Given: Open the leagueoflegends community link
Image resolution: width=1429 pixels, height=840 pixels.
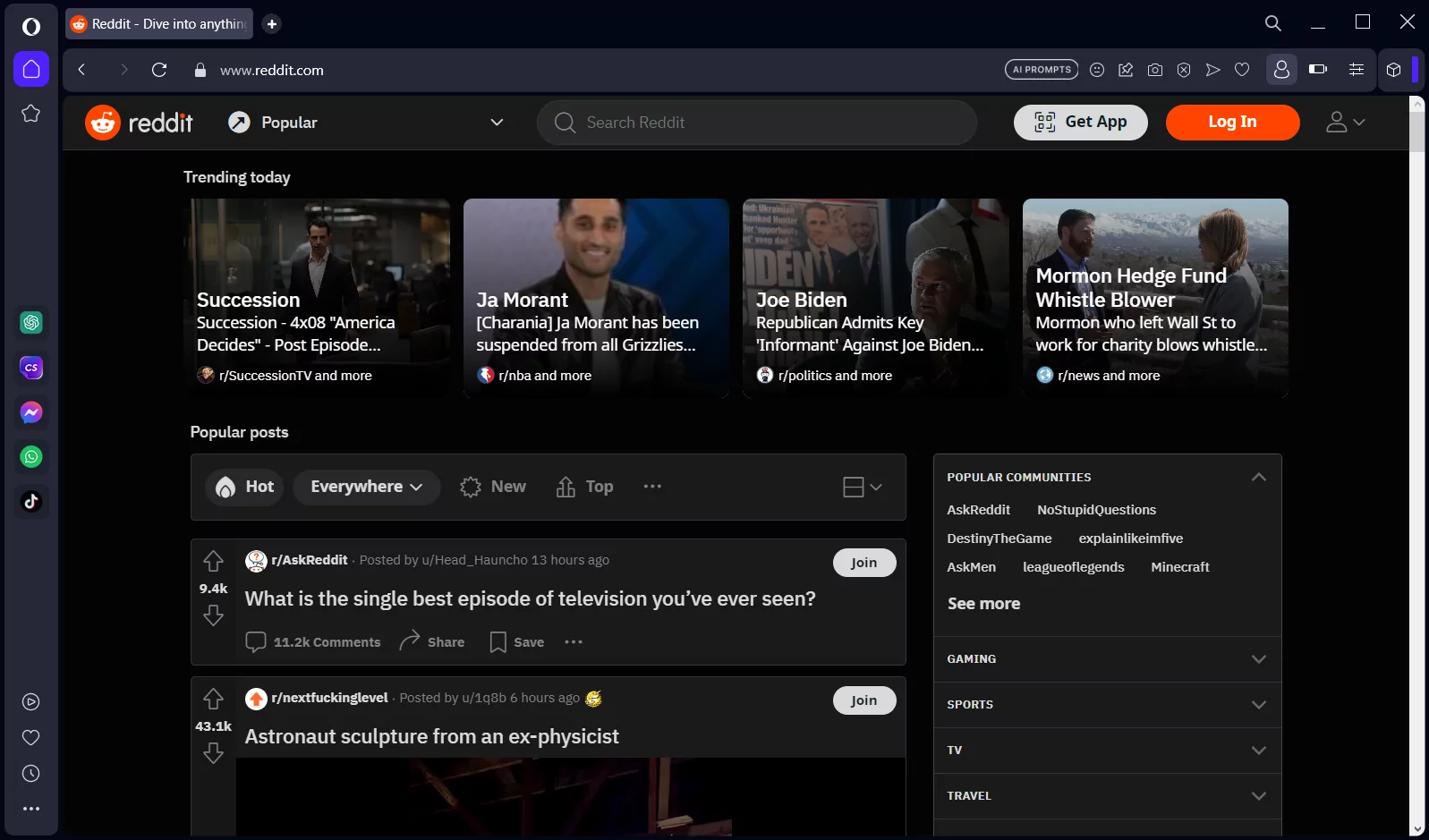Looking at the screenshot, I should tap(1073, 567).
